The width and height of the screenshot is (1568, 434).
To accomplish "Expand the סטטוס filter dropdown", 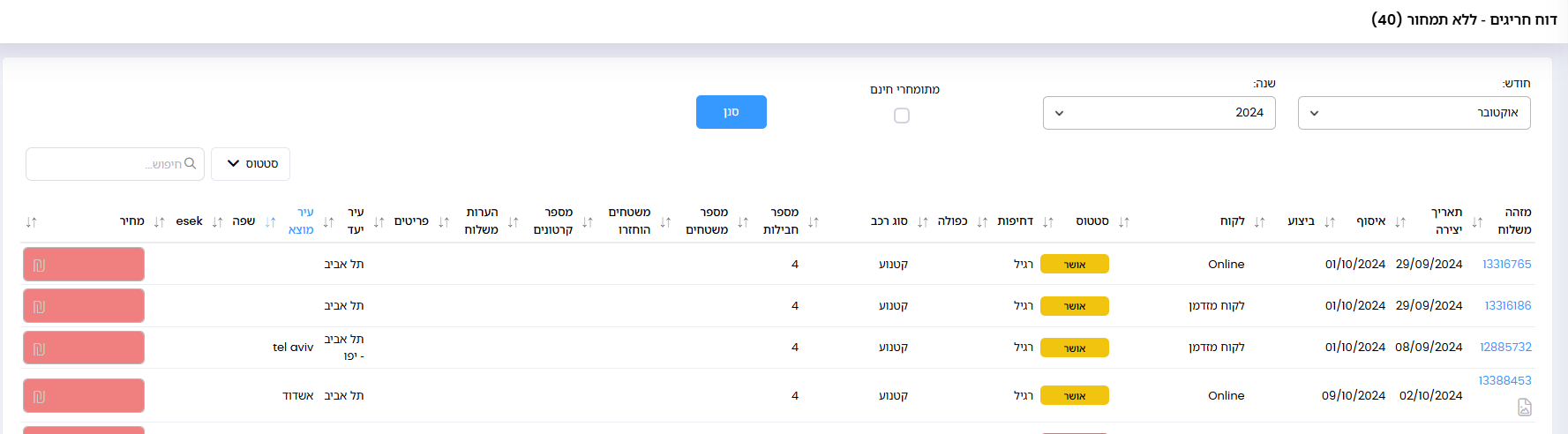I will [x=251, y=164].
